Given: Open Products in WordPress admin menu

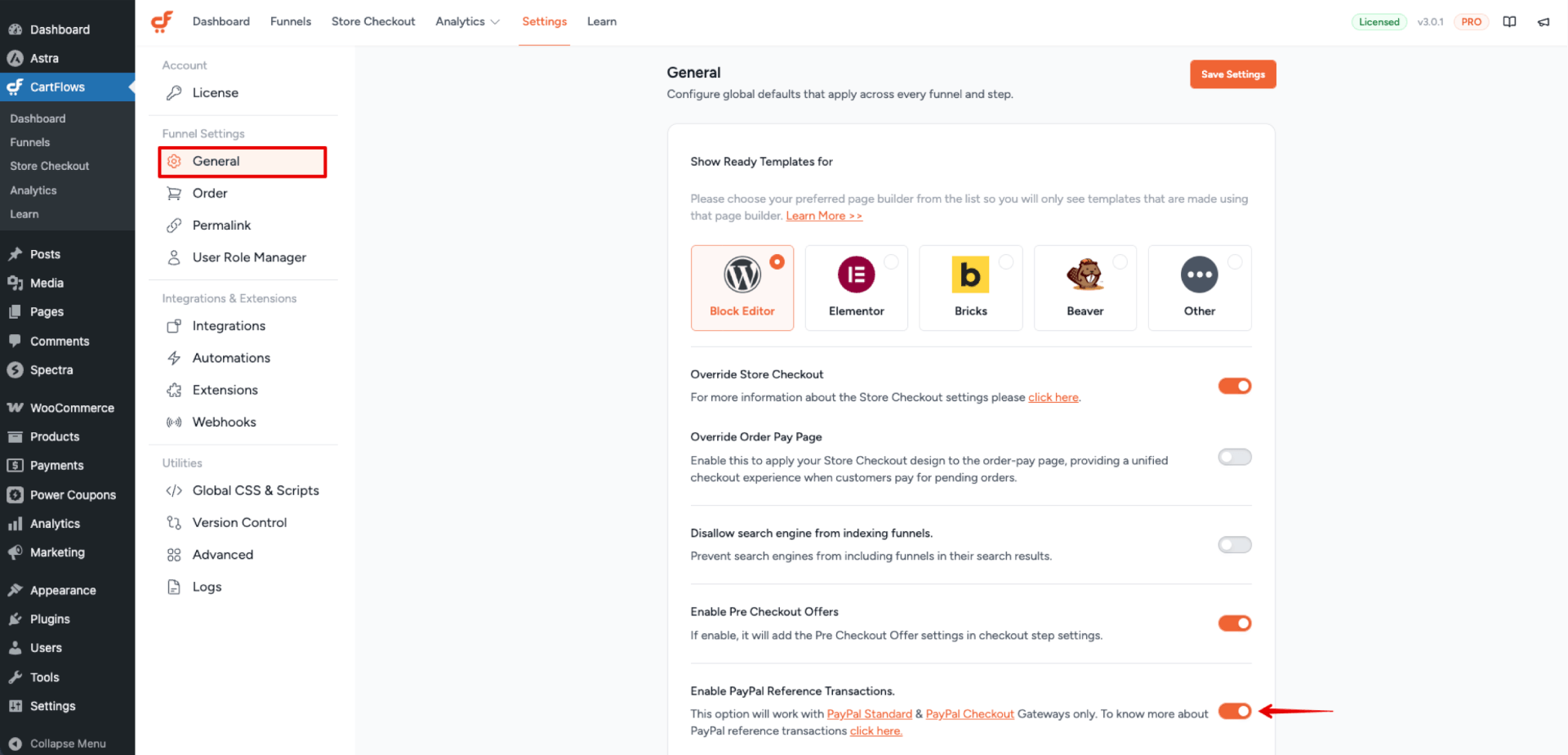Looking at the screenshot, I should click(x=55, y=437).
